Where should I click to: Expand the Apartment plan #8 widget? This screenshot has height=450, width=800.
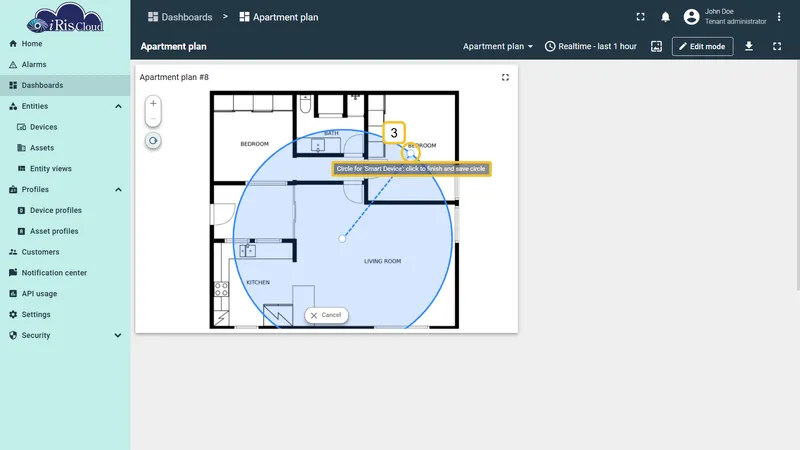click(x=505, y=78)
